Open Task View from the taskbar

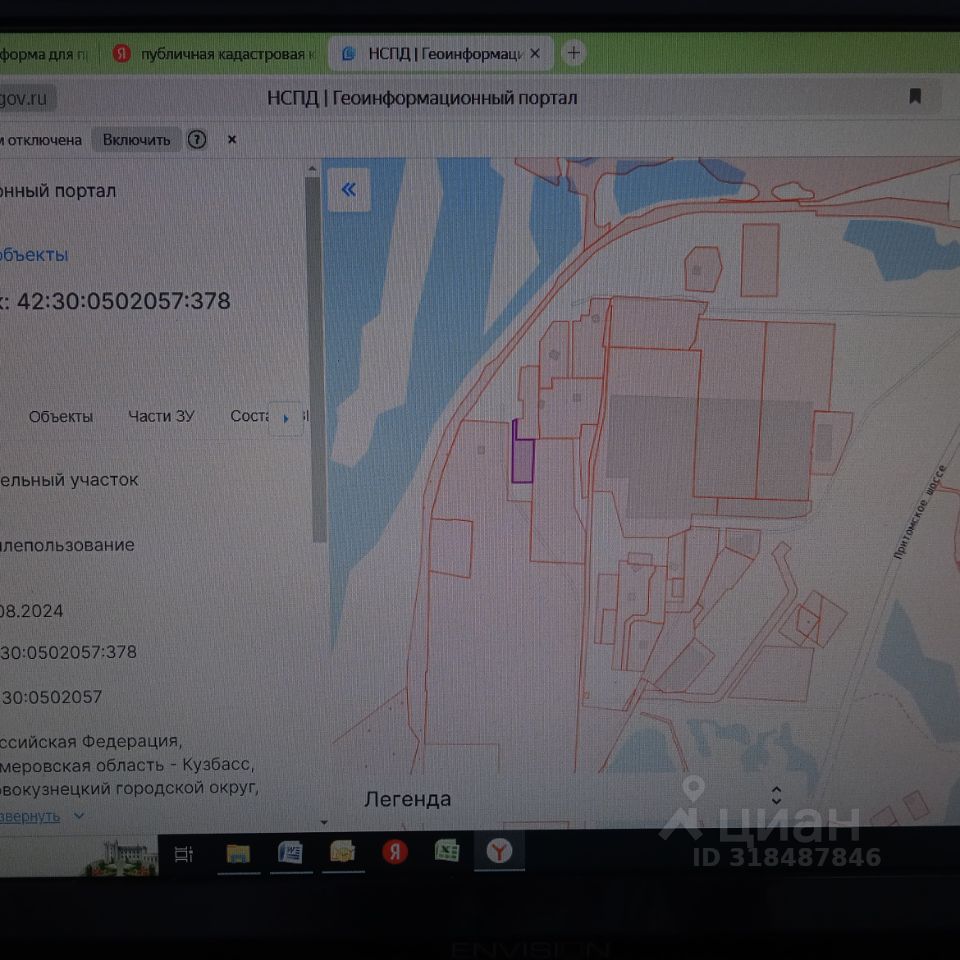[184, 853]
